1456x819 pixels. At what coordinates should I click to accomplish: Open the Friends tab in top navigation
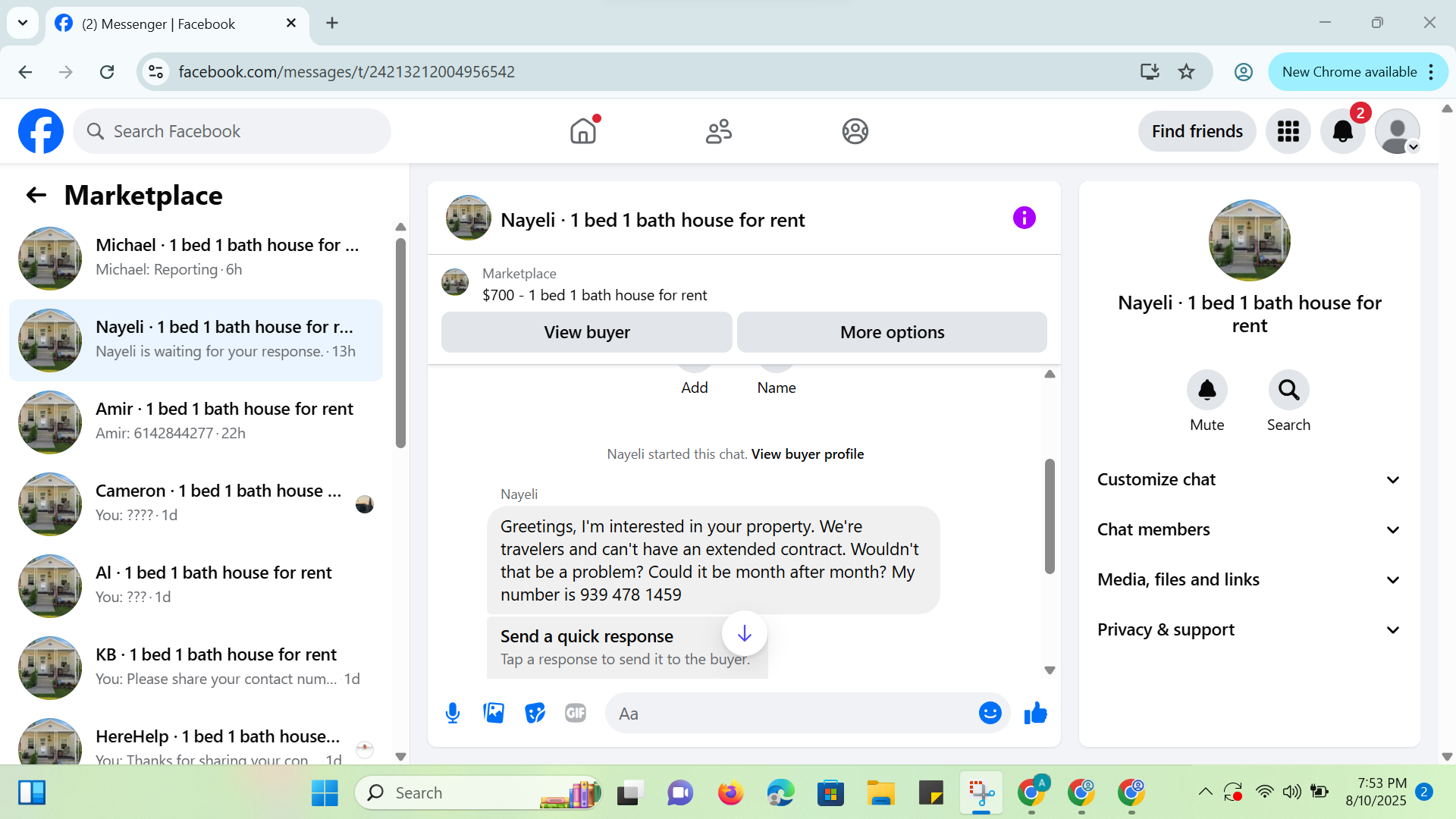coord(718,131)
